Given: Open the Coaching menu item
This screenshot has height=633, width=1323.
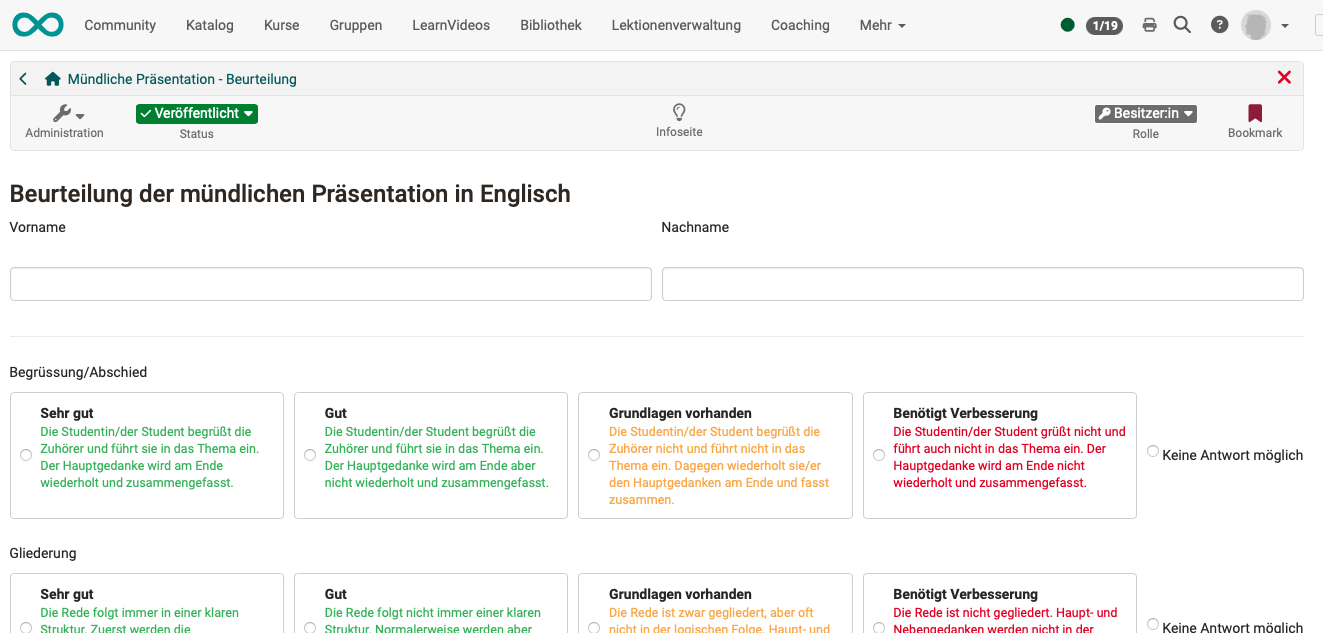Looking at the screenshot, I should point(800,24).
